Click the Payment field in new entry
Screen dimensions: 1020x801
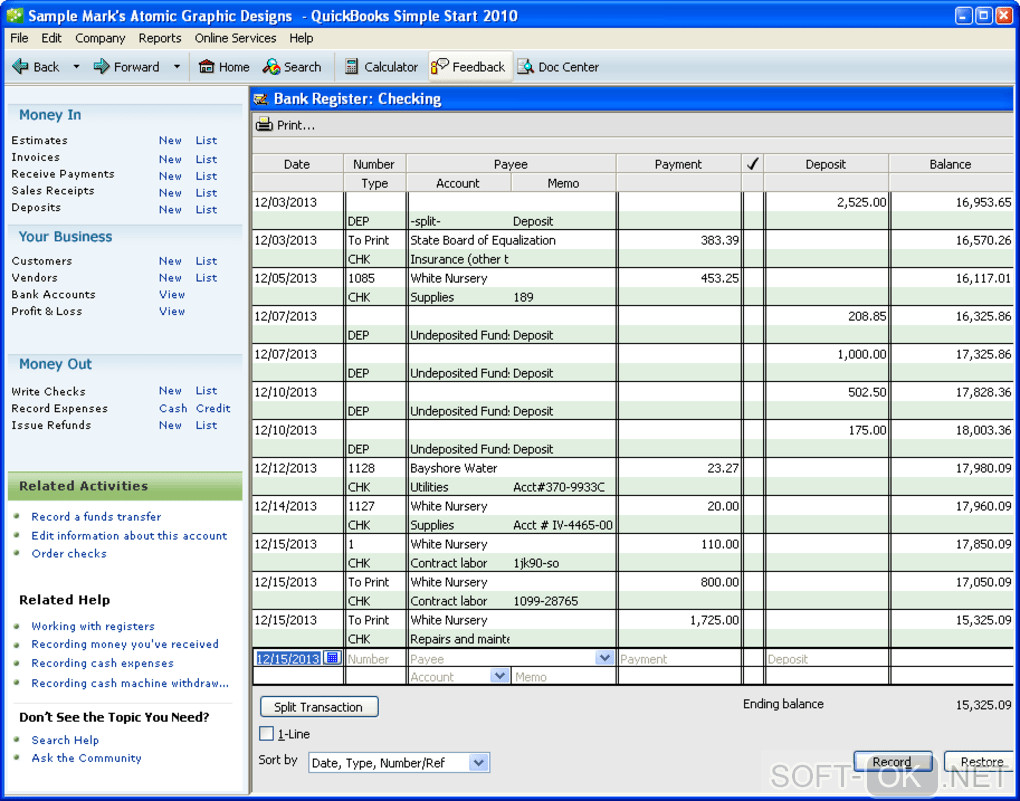coord(678,659)
